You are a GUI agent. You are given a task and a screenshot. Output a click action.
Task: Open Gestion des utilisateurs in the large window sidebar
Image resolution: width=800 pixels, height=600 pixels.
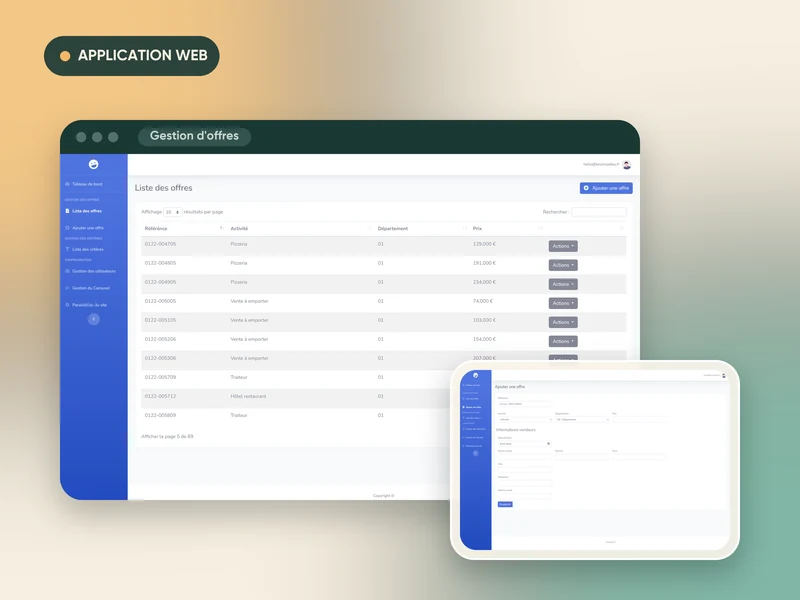click(90, 271)
